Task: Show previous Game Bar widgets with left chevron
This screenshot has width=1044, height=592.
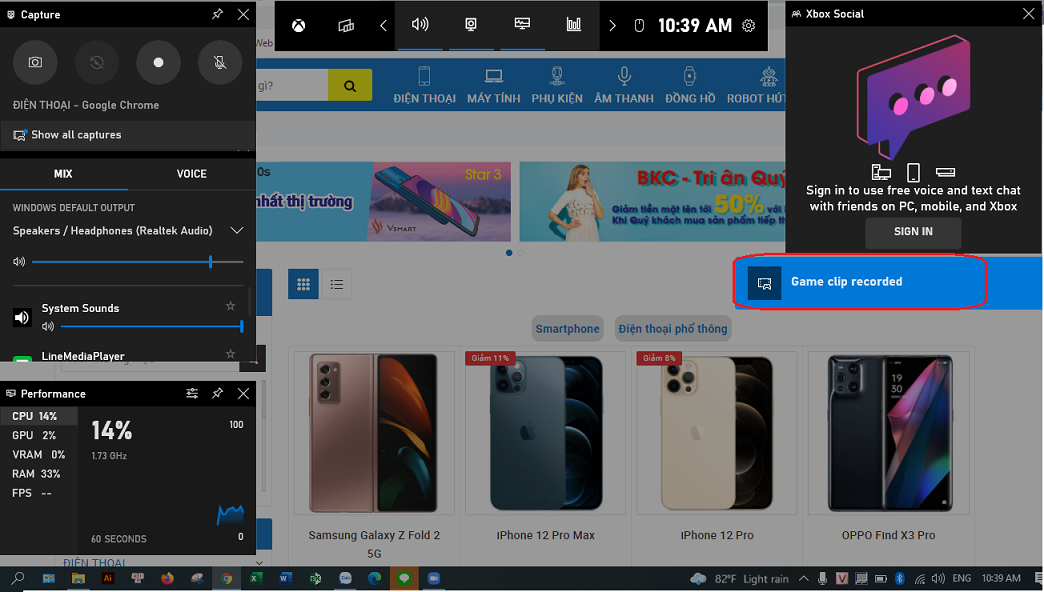Action: (383, 26)
